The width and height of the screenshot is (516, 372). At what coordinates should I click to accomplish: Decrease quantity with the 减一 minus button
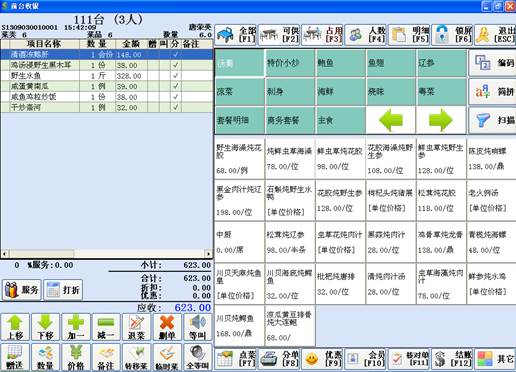pos(106,327)
